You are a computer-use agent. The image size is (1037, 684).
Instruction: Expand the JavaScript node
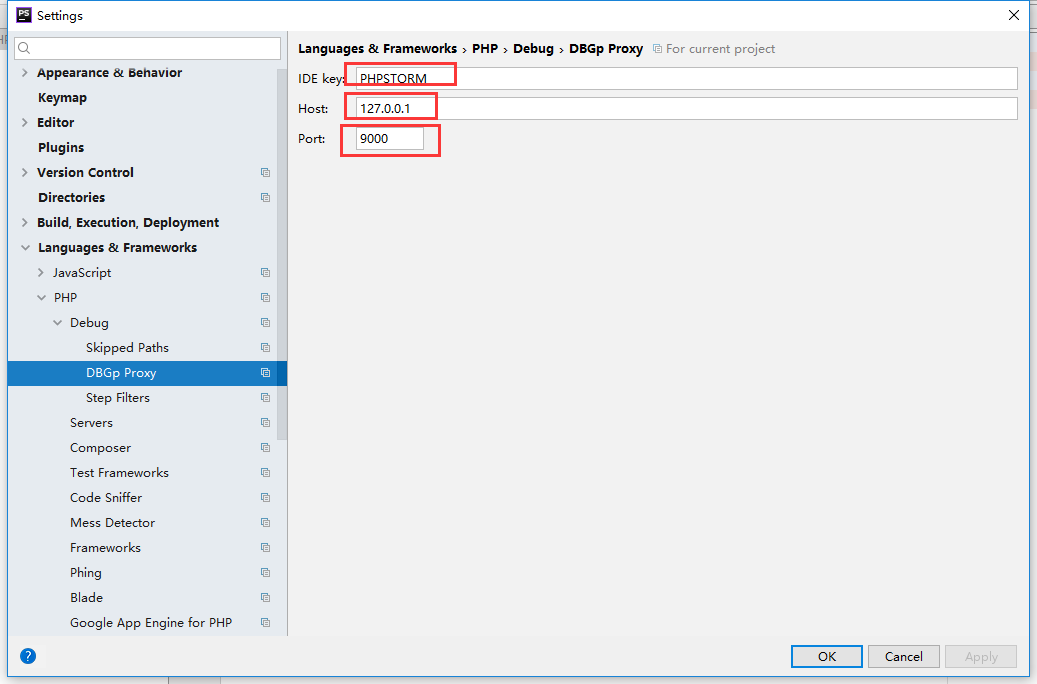click(40, 273)
